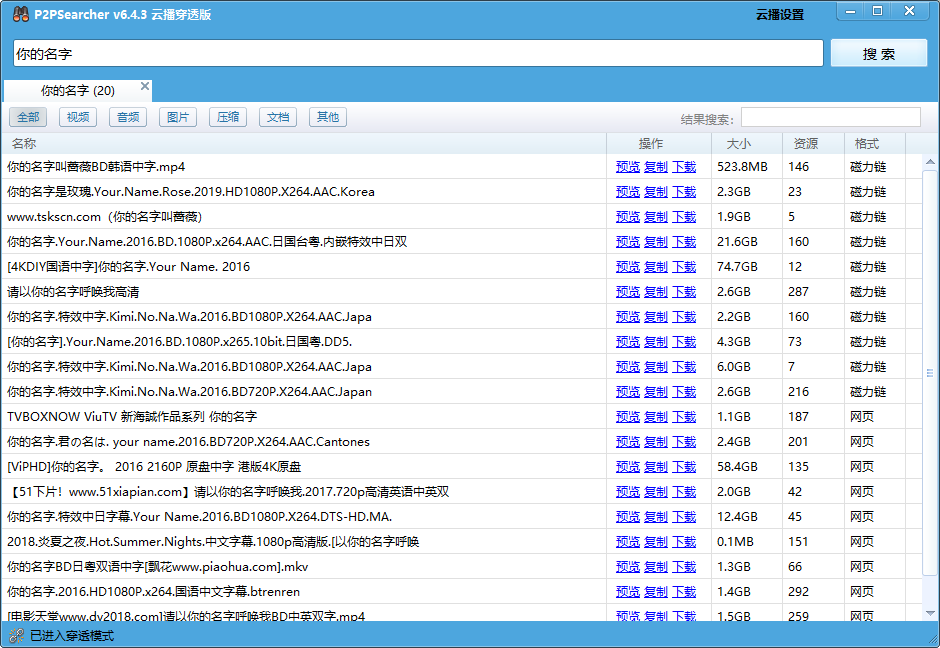The height and width of the screenshot is (648, 940).
Task: Filter results by 压缩
Action: (228, 117)
